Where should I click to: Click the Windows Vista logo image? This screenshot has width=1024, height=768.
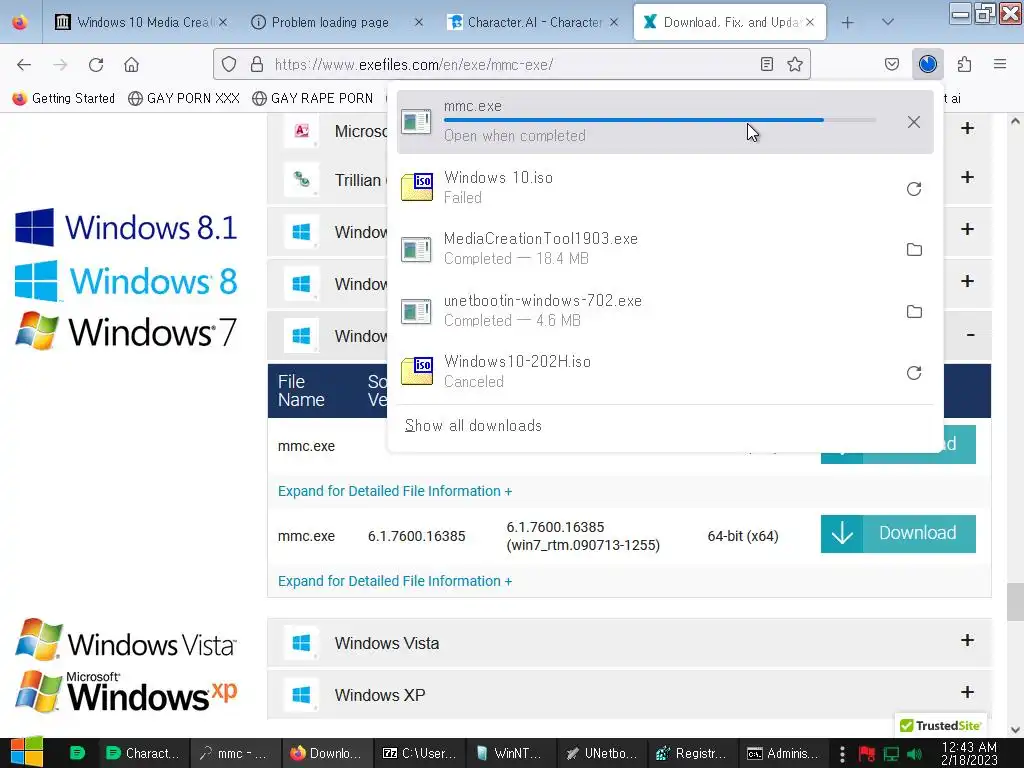[125, 640]
